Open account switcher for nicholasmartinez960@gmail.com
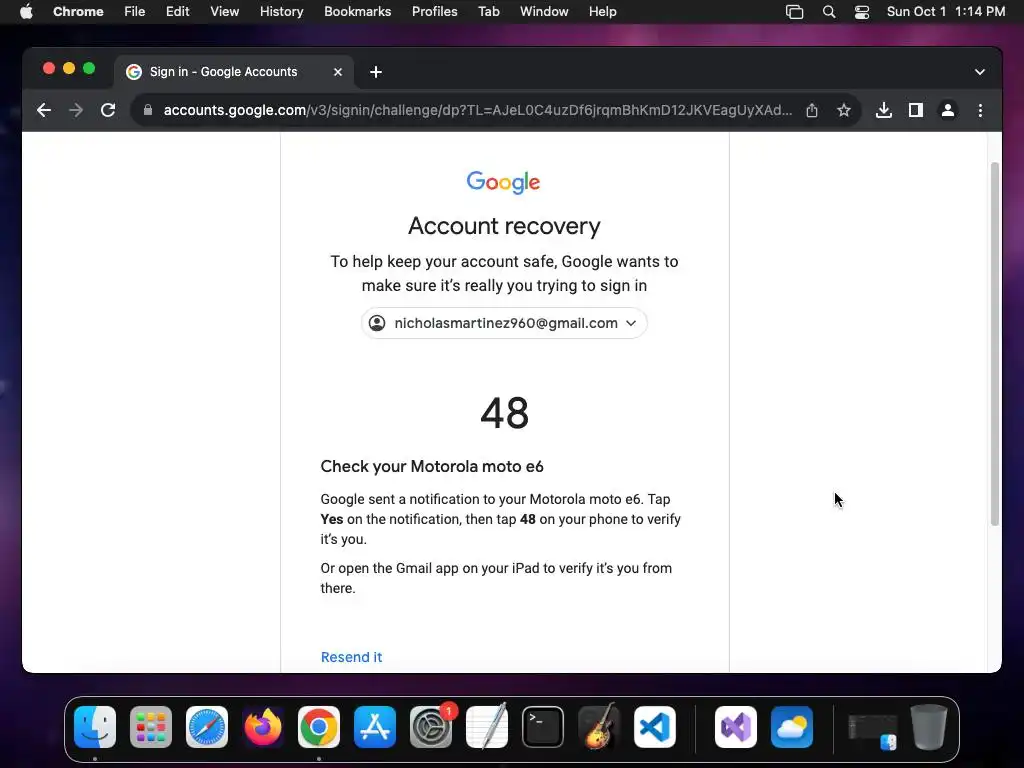1024x768 pixels. click(504, 323)
